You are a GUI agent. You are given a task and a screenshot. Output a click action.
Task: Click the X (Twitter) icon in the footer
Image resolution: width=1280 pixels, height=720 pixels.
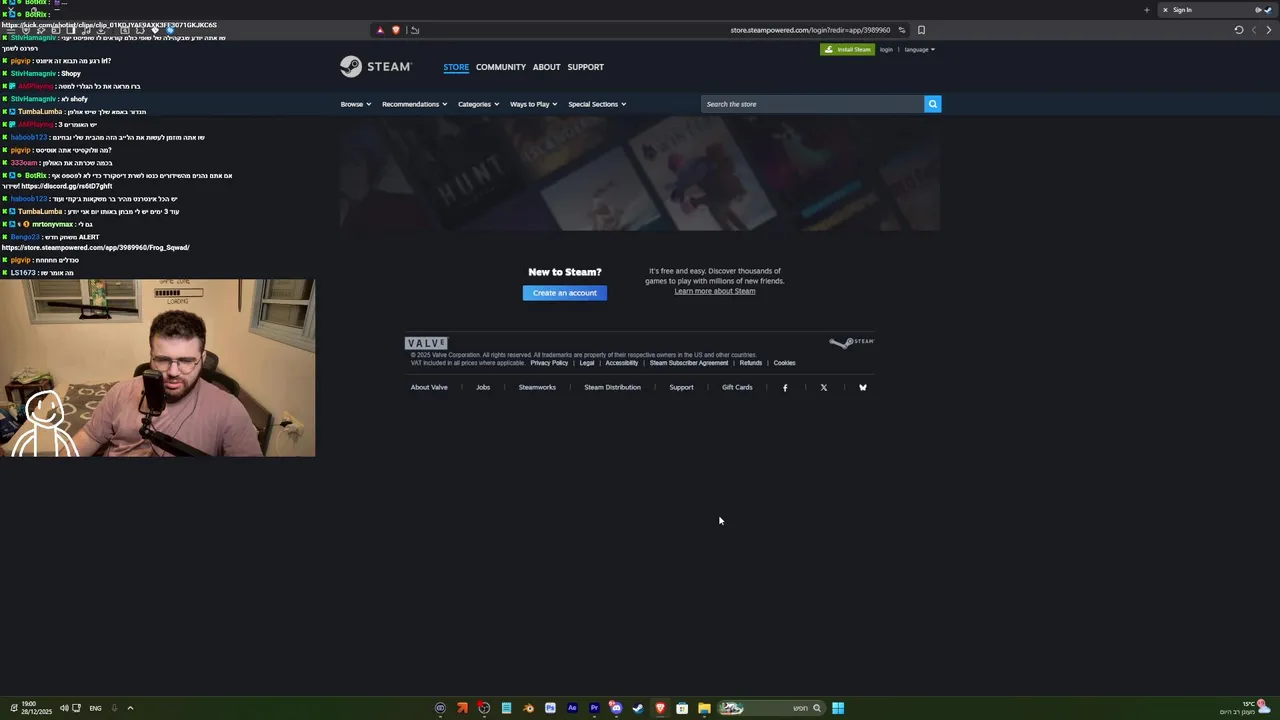(824, 388)
